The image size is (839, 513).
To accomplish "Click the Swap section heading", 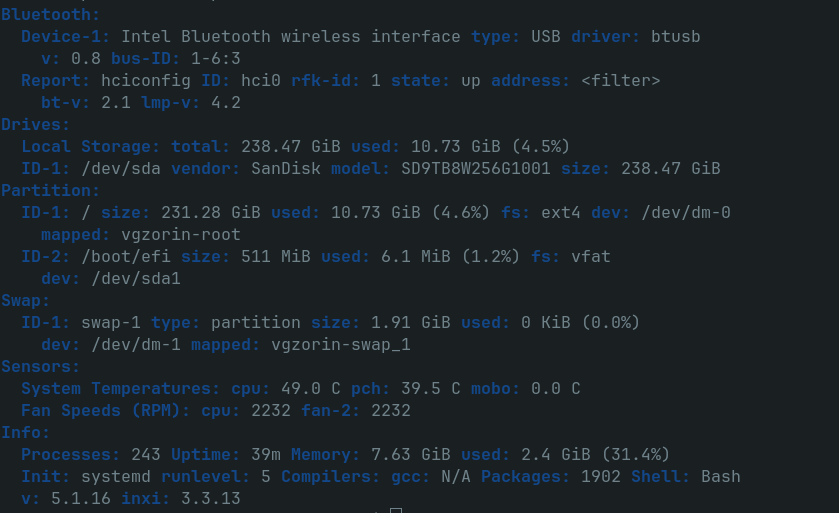I will 25,301.
